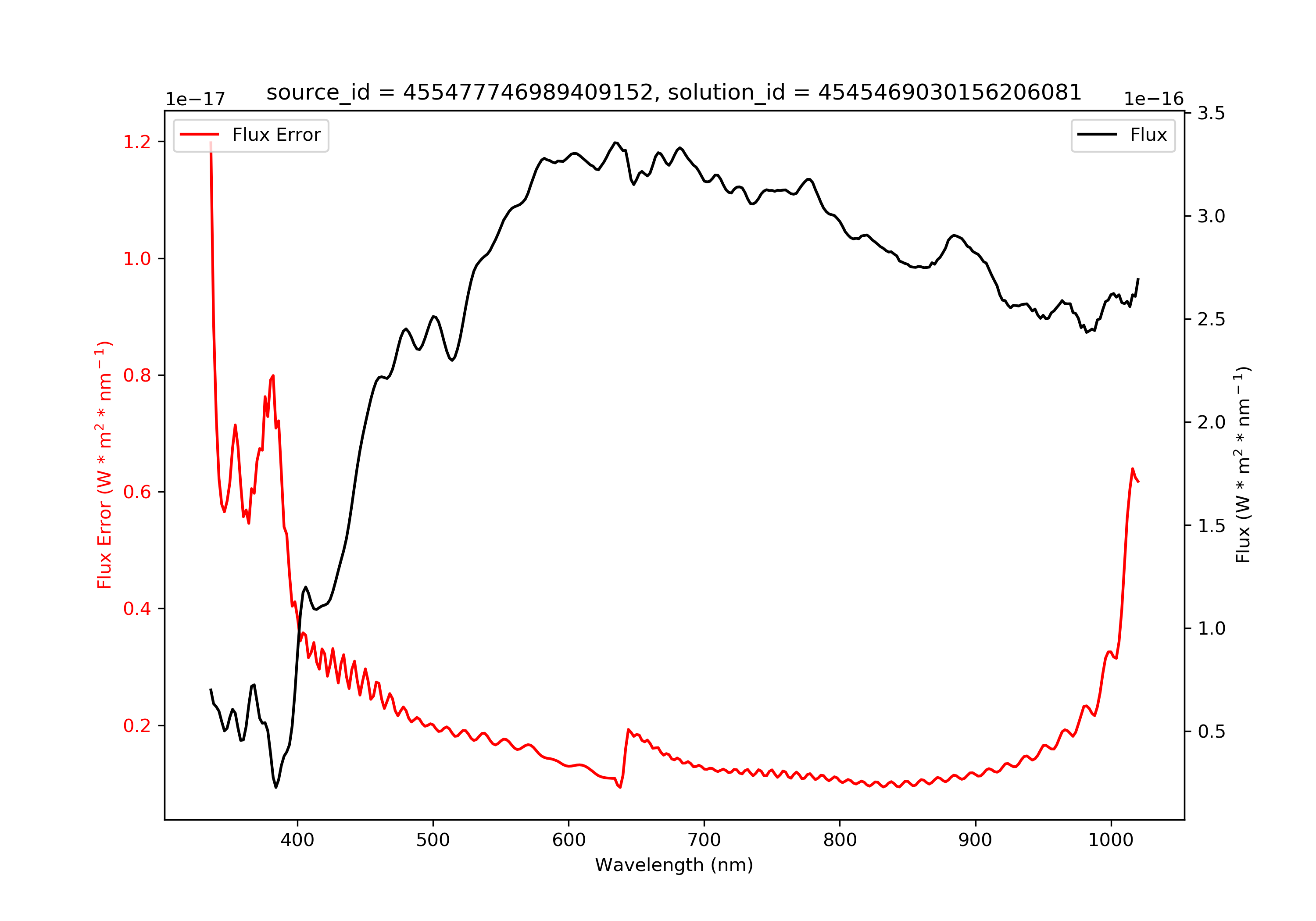Click the 400 tick on wavelength axis
The width and height of the screenshot is (1316, 921).
297,840
